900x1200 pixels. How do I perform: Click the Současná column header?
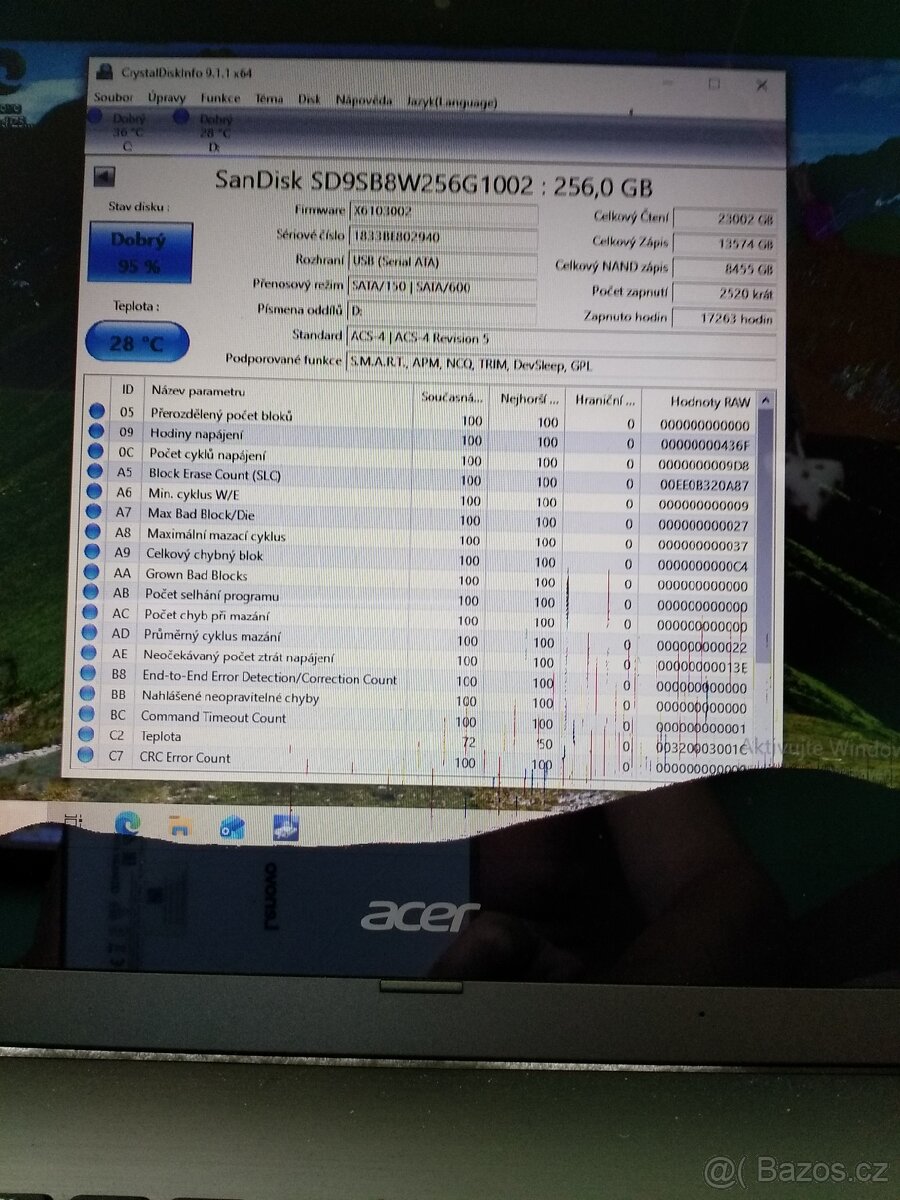pyautogui.click(x=452, y=397)
